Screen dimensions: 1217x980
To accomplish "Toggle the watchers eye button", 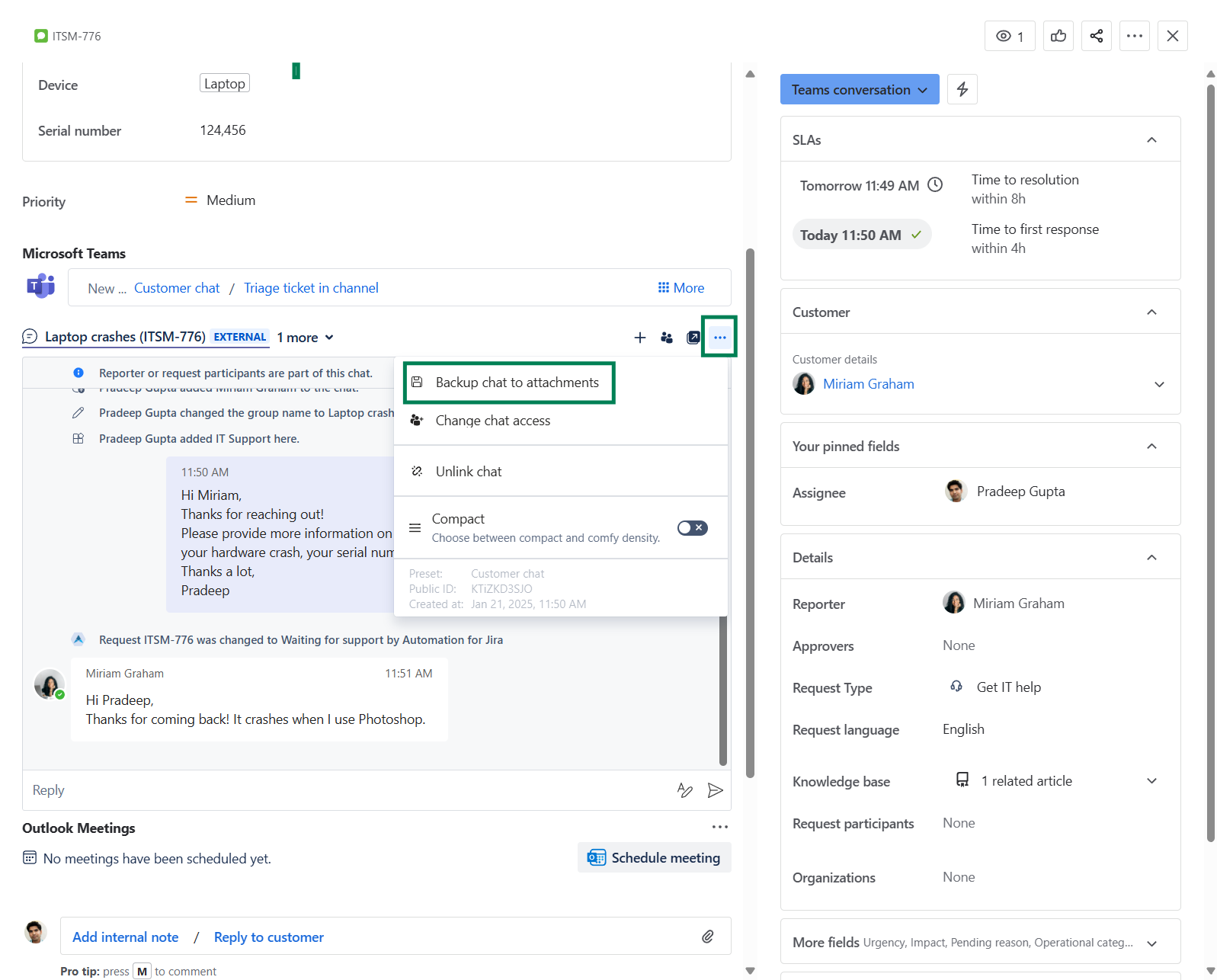I will pos(1009,36).
